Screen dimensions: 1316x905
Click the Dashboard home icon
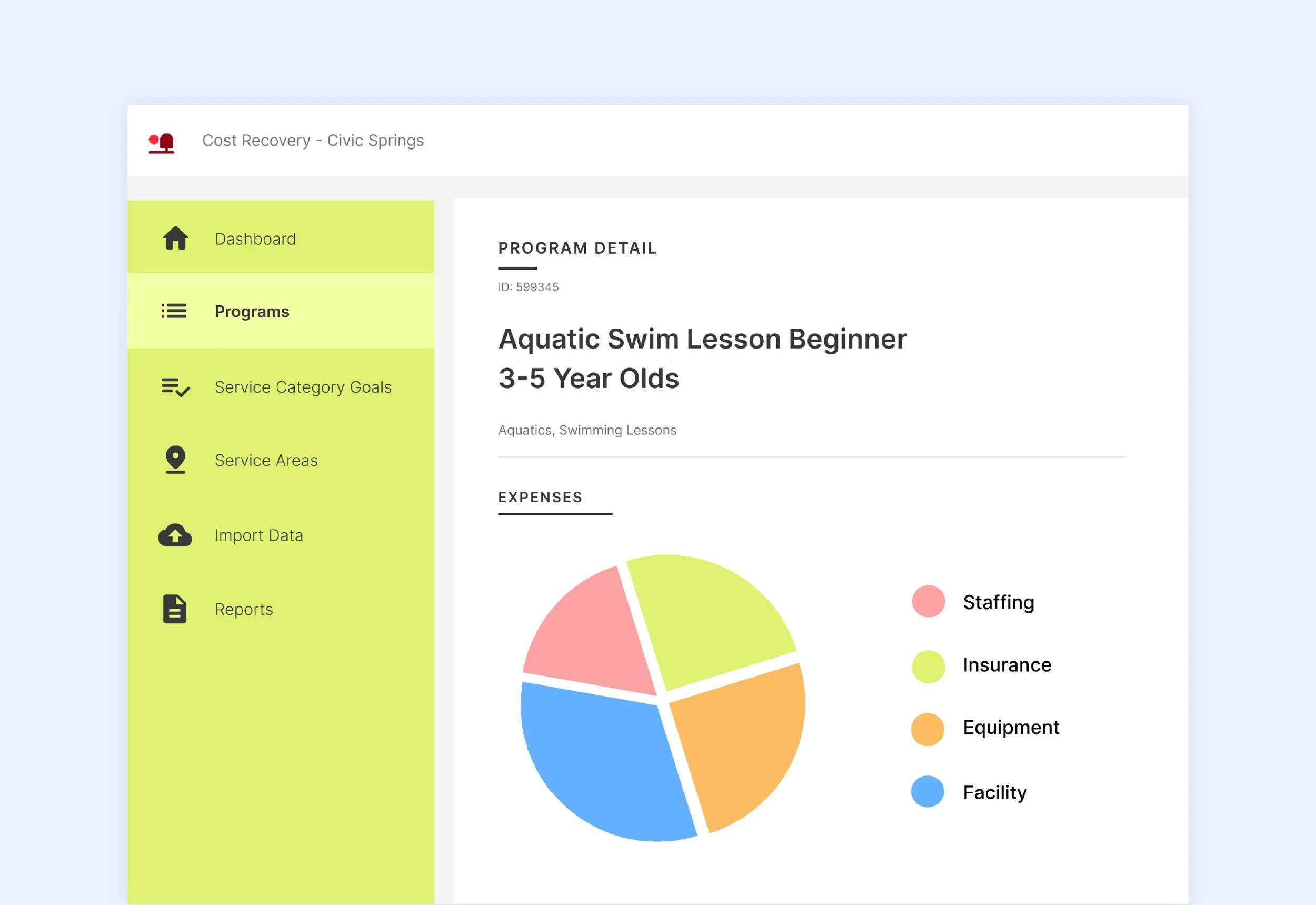pyautogui.click(x=175, y=238)
